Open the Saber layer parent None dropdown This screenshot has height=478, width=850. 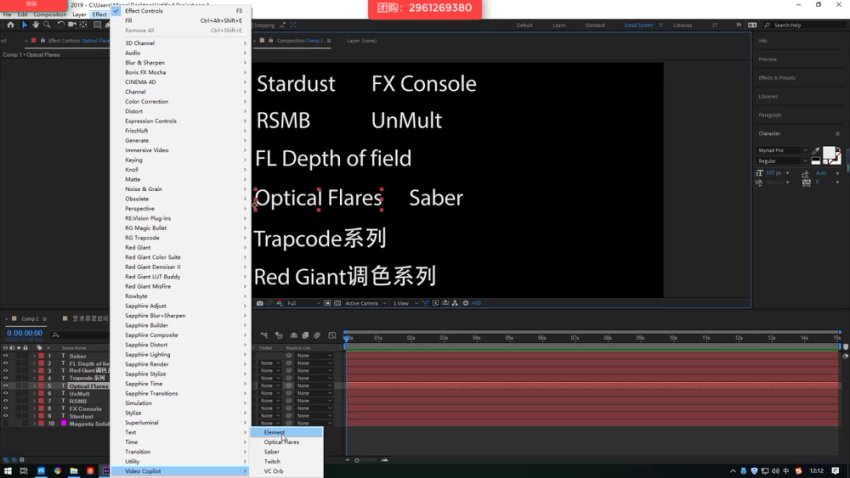[x=313, y=356]
